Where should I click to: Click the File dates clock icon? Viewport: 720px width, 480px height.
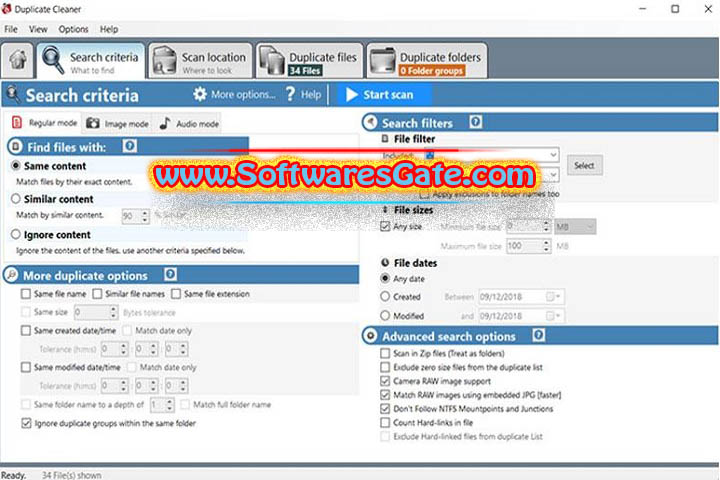385,262
